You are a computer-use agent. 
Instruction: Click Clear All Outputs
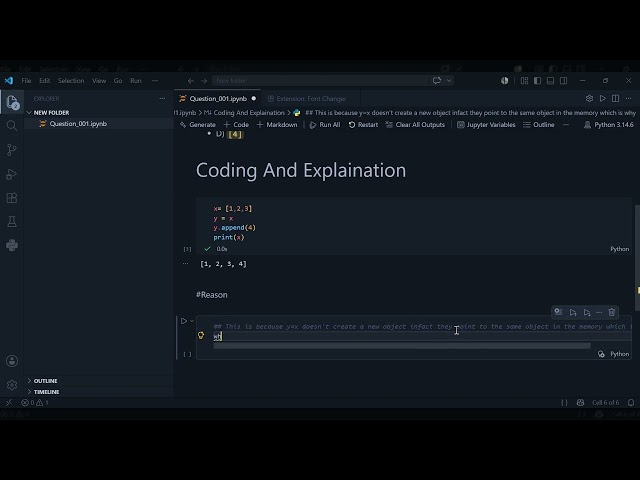coord(415,125)
